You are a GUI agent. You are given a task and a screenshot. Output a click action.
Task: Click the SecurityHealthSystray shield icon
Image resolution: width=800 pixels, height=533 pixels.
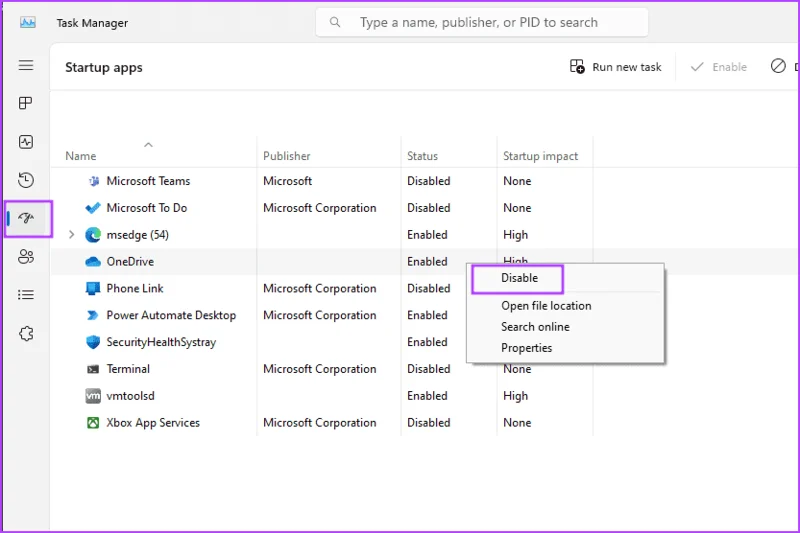[93, 342]
